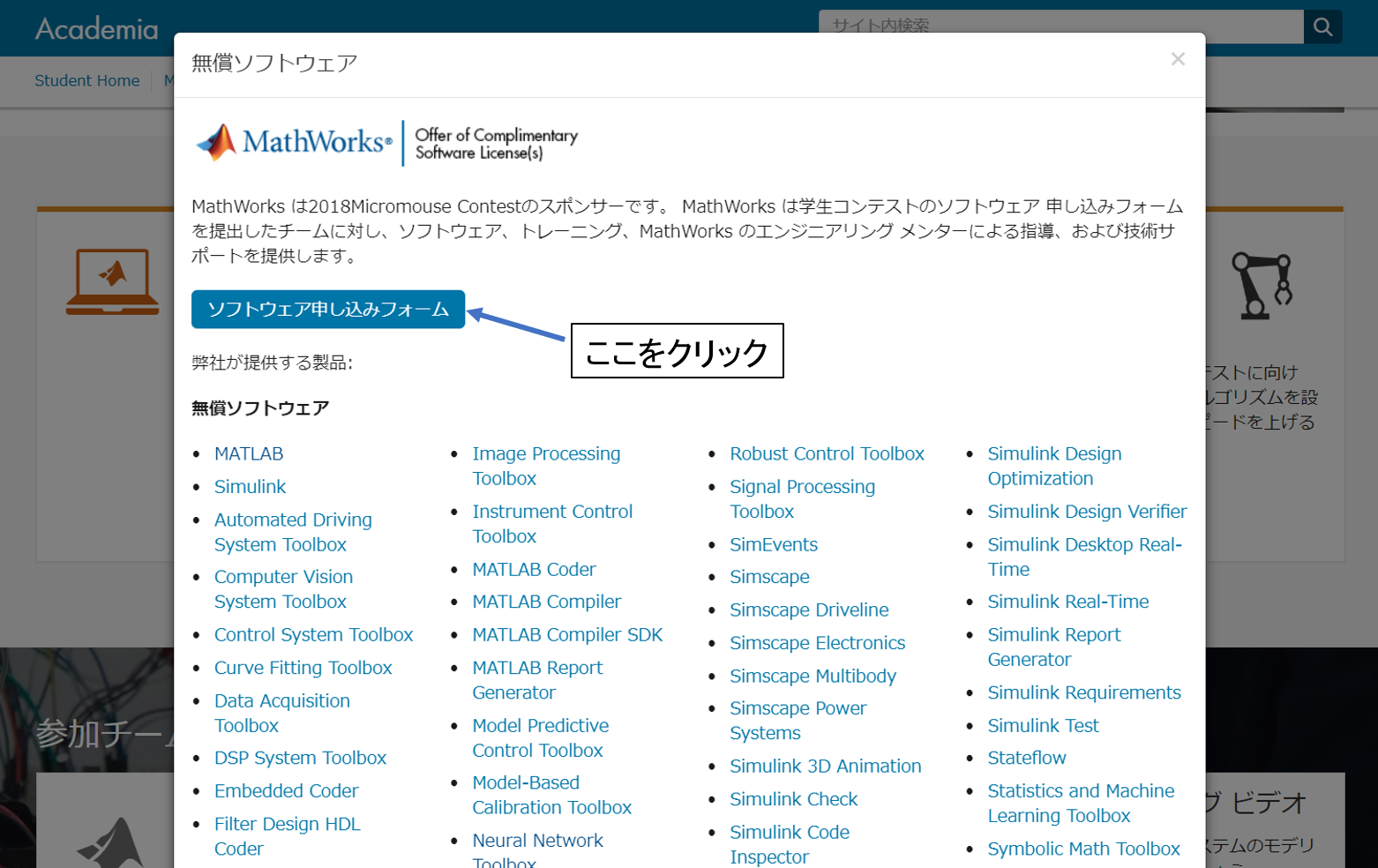The height and width of the screenshot is (868, 1378).
Task: Open MATLAB Compiler SDK link
Action: [x=567, y=635]
